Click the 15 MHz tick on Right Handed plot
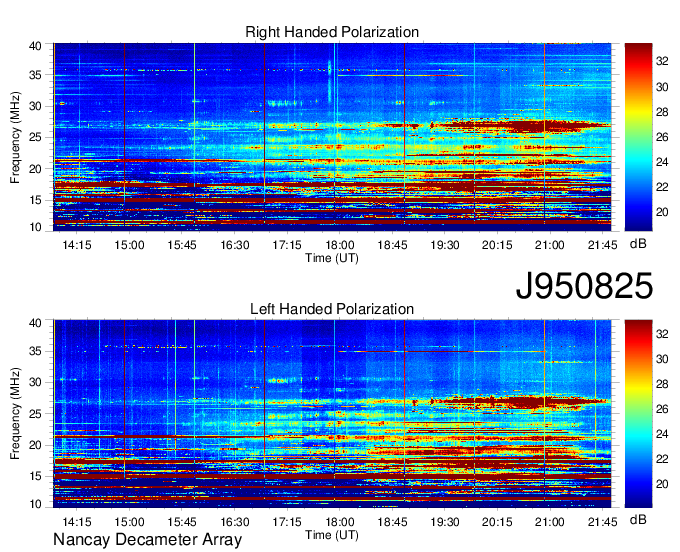 pyautogui.click(x=35, y=200)
